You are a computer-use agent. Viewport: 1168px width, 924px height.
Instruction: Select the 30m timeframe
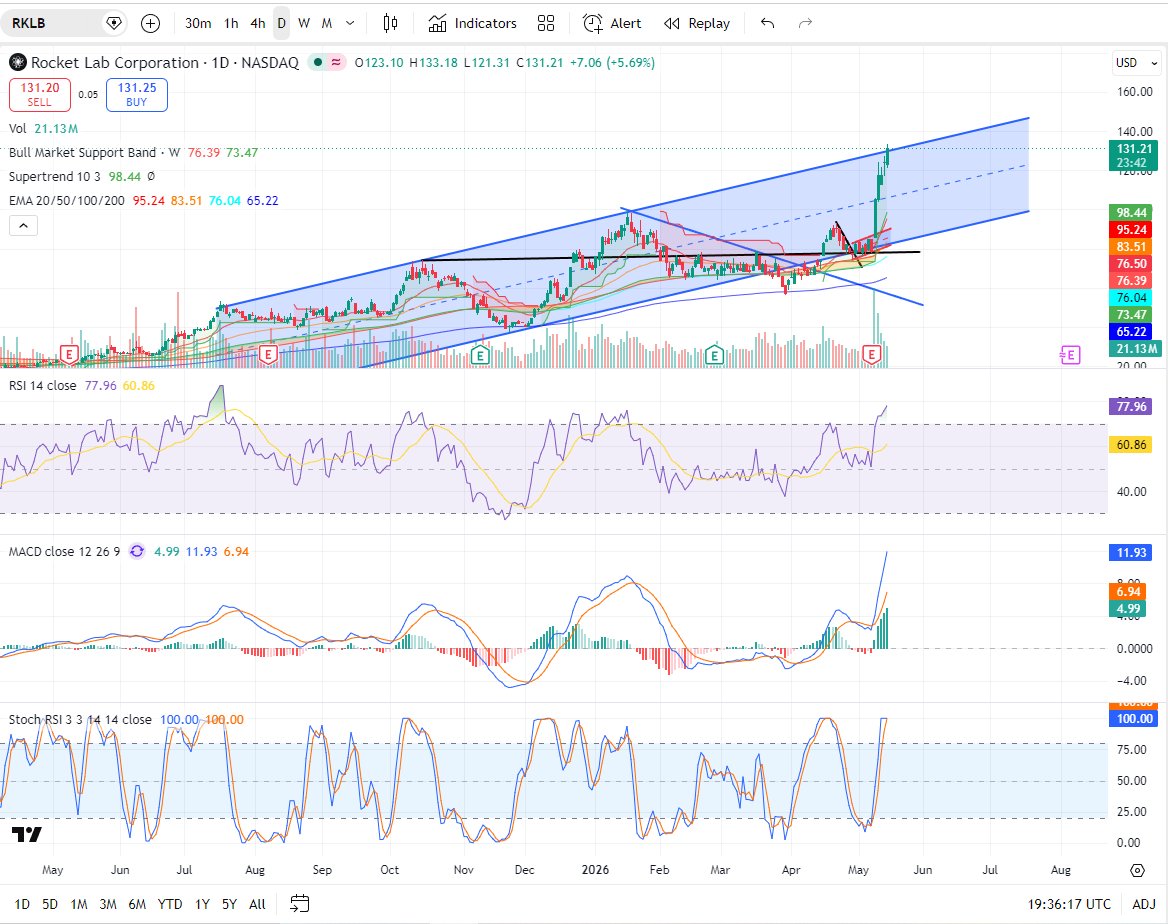tap(197, 23)
